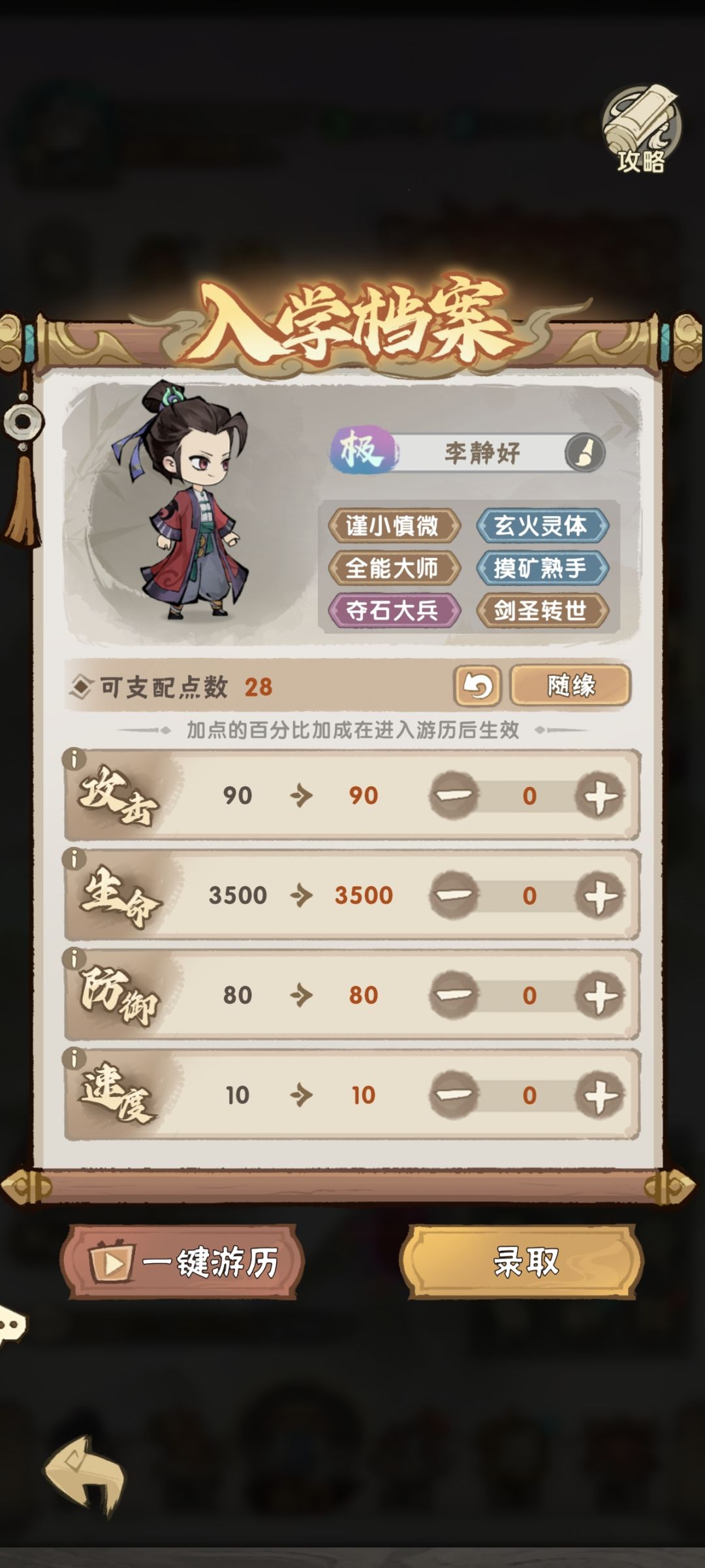
Task: Open the 攻略 guide scroll icon
Action: coord(641,131)
